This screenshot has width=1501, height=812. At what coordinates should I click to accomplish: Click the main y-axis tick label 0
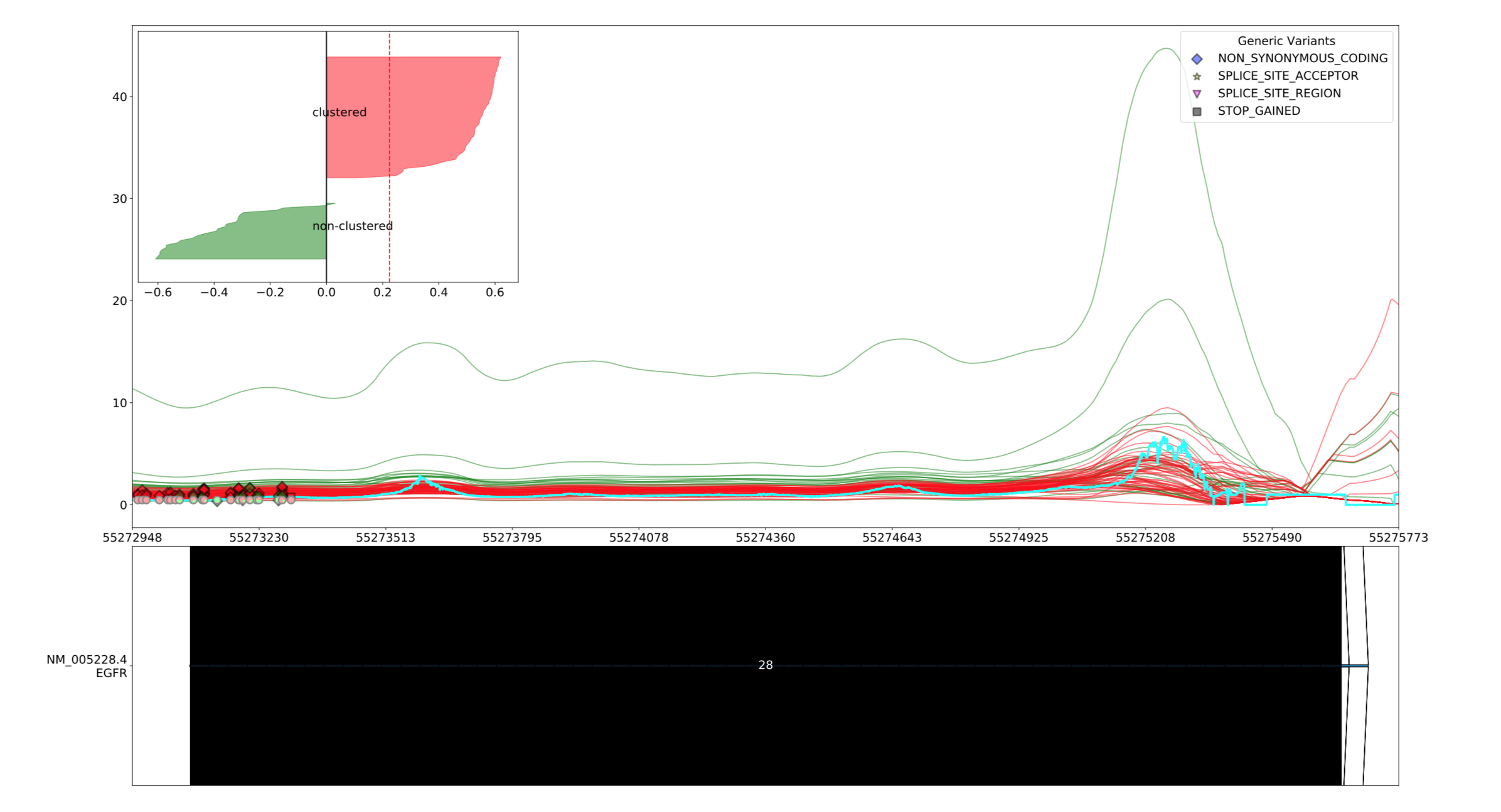(x=123, y=505)
